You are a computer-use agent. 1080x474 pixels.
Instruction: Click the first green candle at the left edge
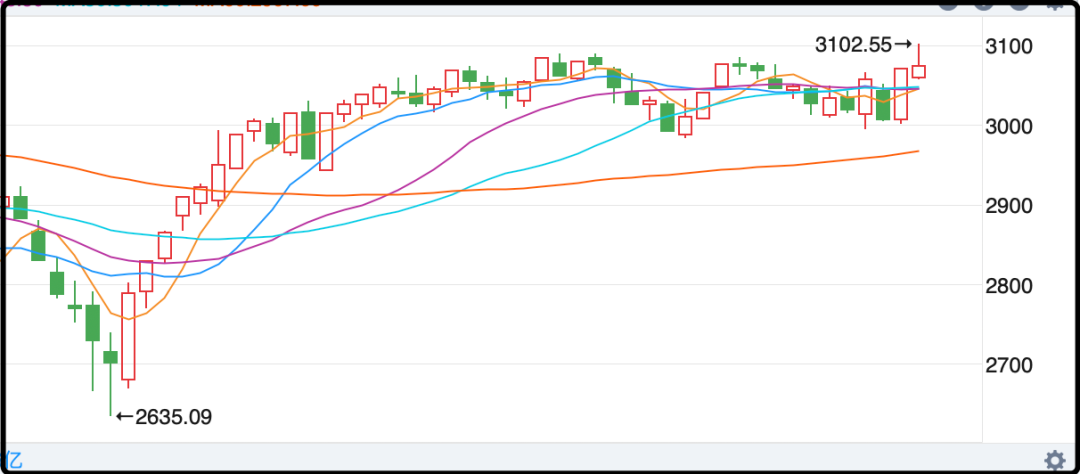click(x=20, y=207)
